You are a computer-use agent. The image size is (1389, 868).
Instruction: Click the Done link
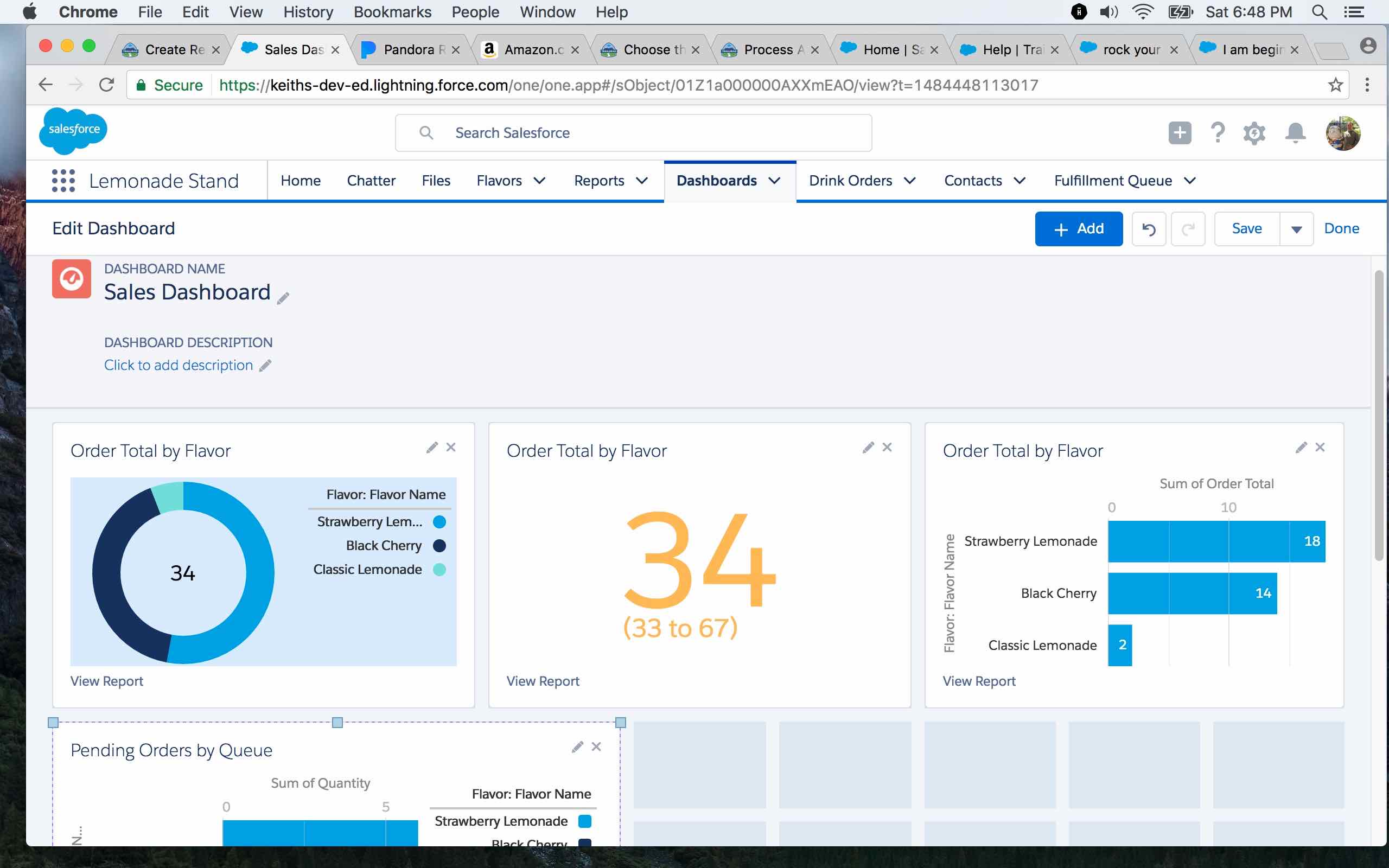pos(1341,228)
